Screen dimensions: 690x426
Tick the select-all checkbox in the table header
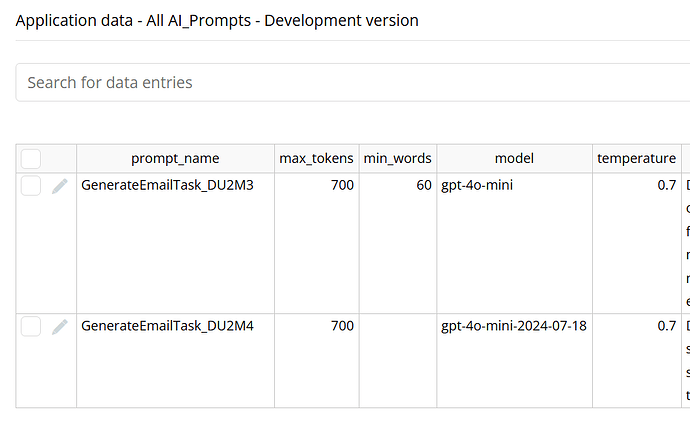(x=31, y=158)
